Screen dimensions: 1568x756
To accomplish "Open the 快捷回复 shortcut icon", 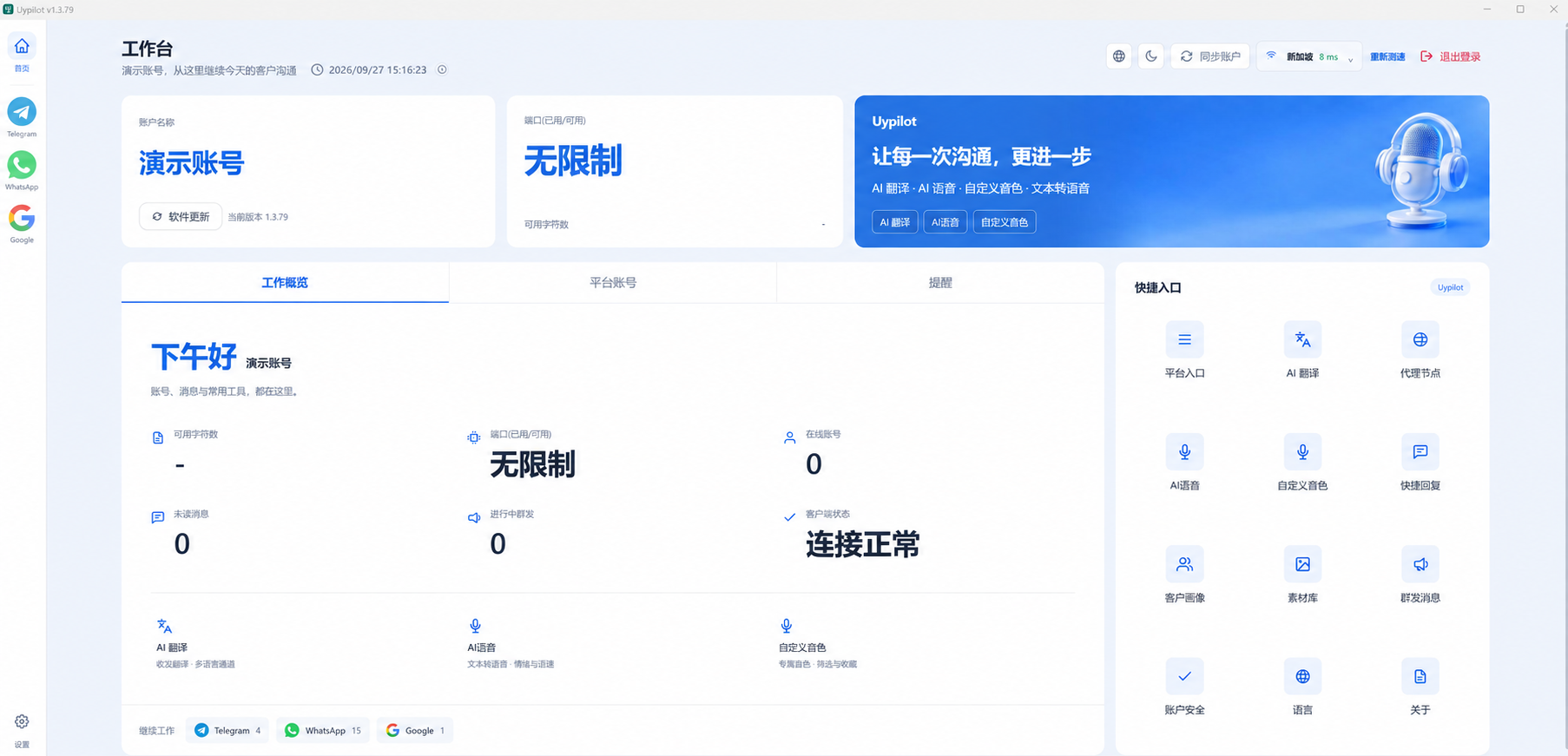I will coord(1420,451).
